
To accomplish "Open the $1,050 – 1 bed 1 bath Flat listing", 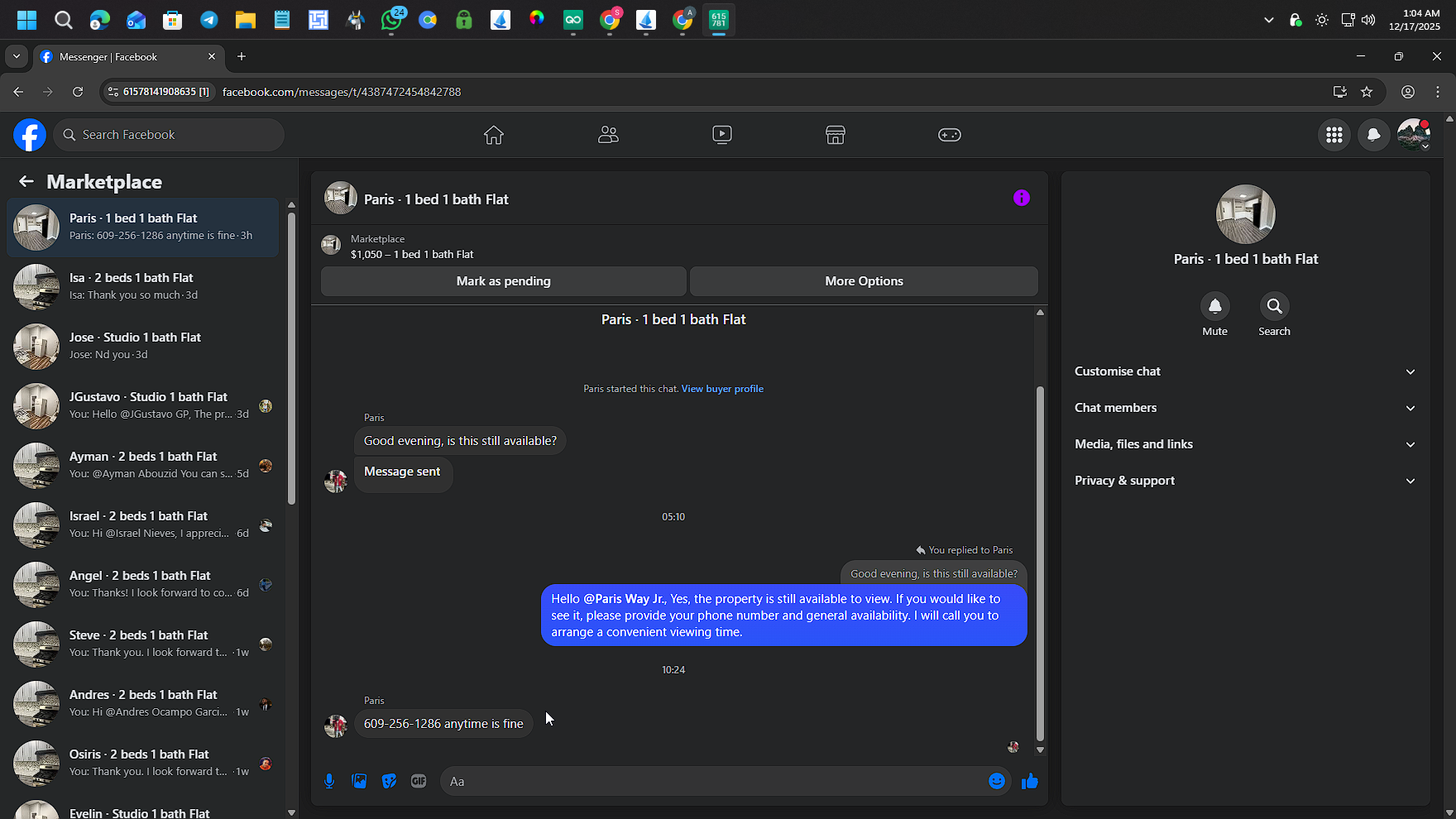I will pyautogui.click(x=412, y=254).
